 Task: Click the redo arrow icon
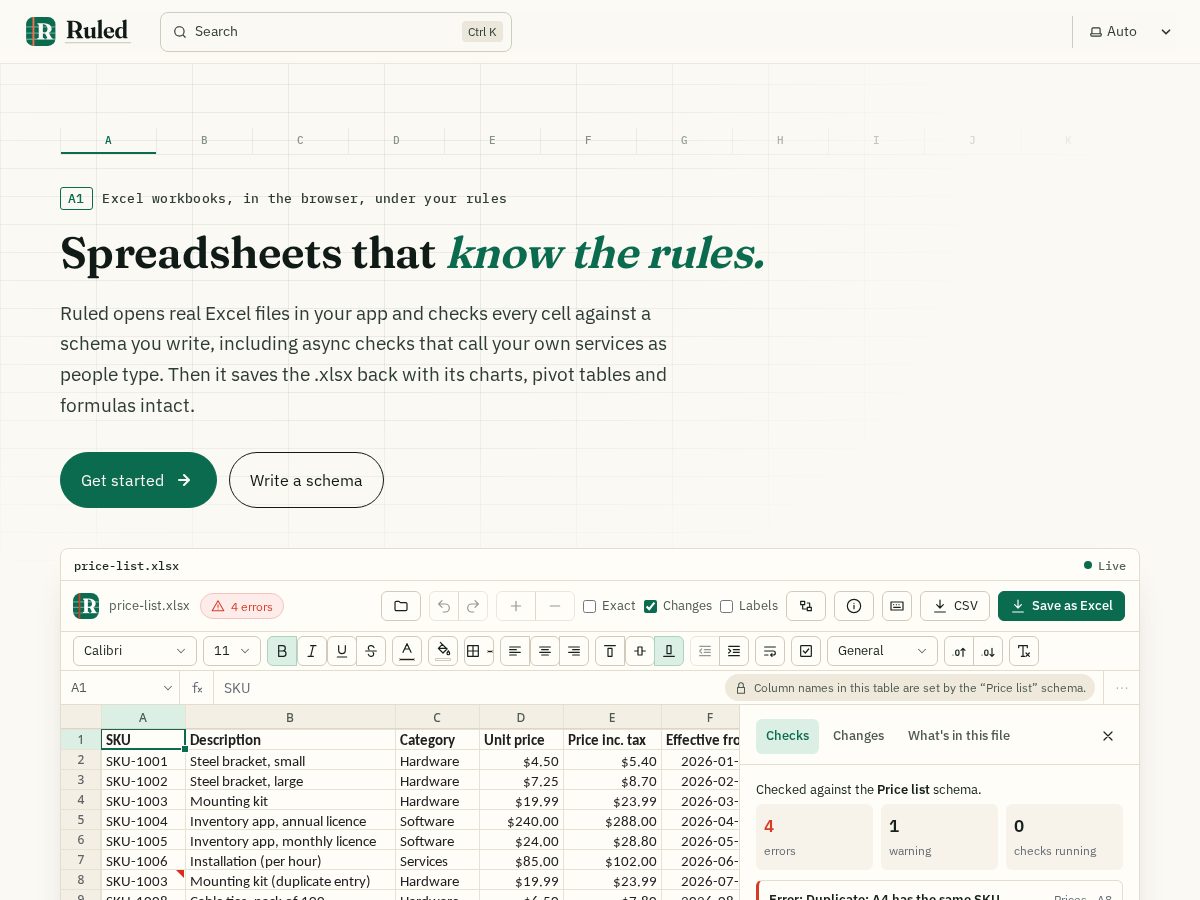click(473, 606)
